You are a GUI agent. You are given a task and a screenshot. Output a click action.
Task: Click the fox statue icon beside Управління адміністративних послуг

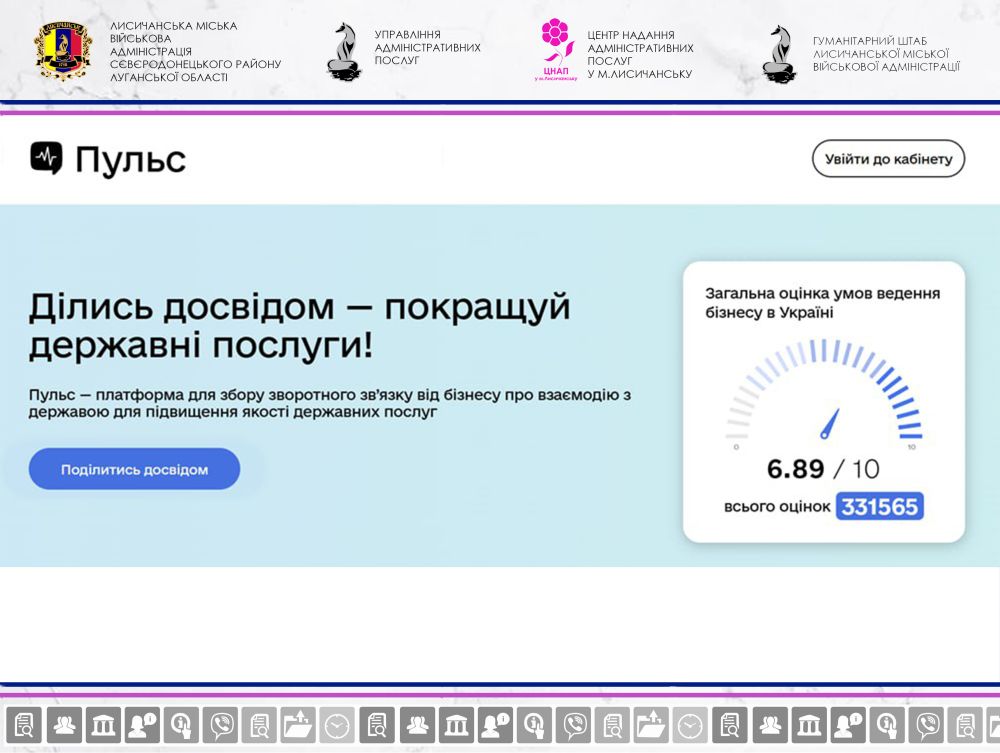coord(343,52)
